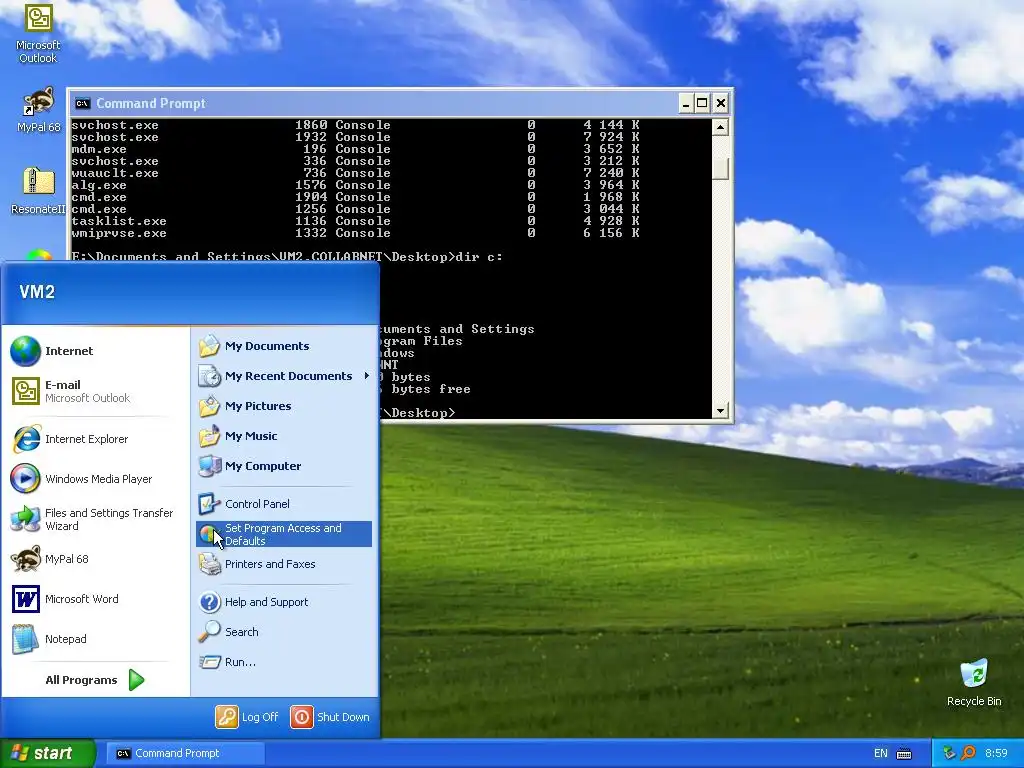
Task: Open Search from Start menu
Action: click(284, 632)
